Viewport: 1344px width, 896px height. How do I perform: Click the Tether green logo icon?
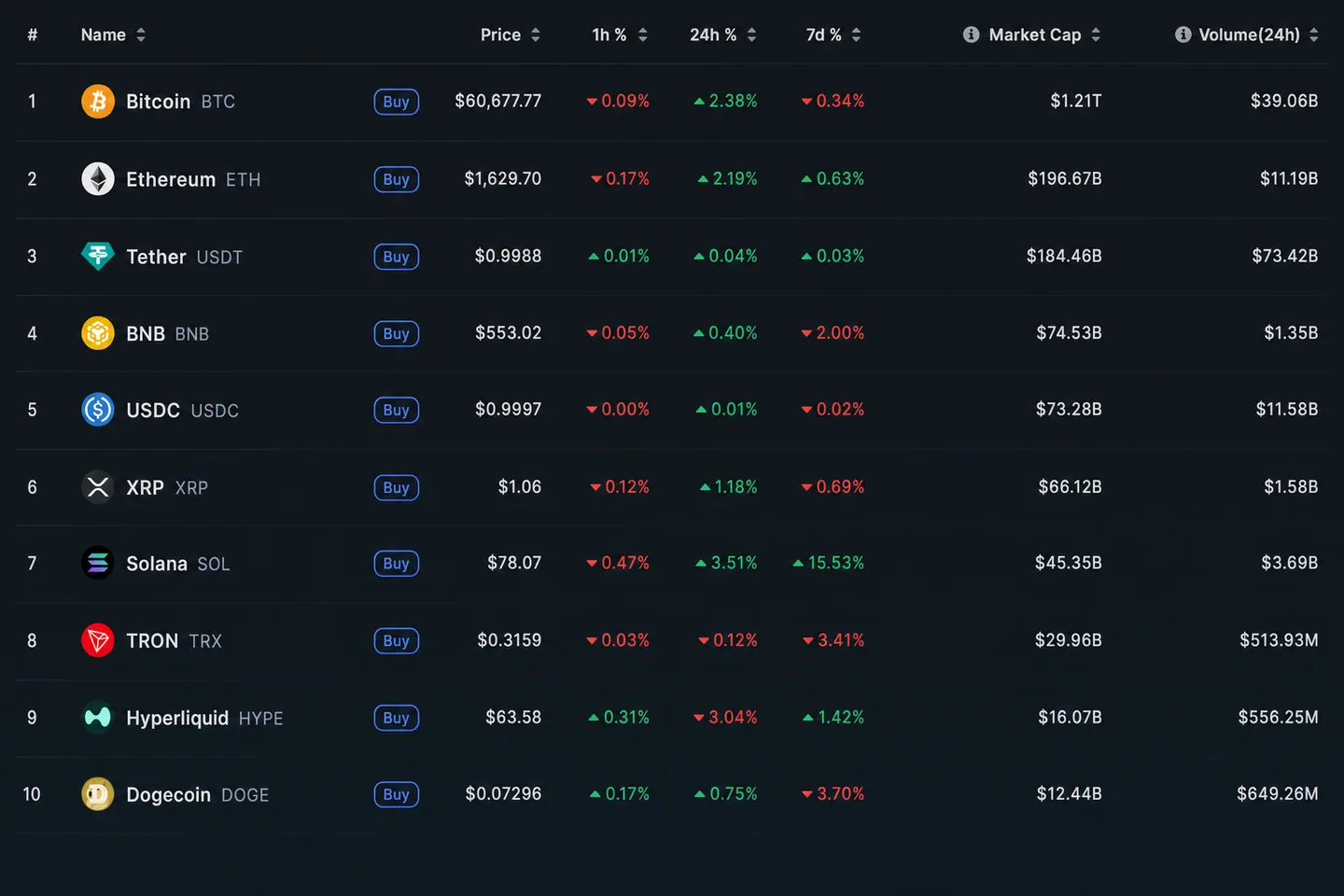[x=98, y=256]
